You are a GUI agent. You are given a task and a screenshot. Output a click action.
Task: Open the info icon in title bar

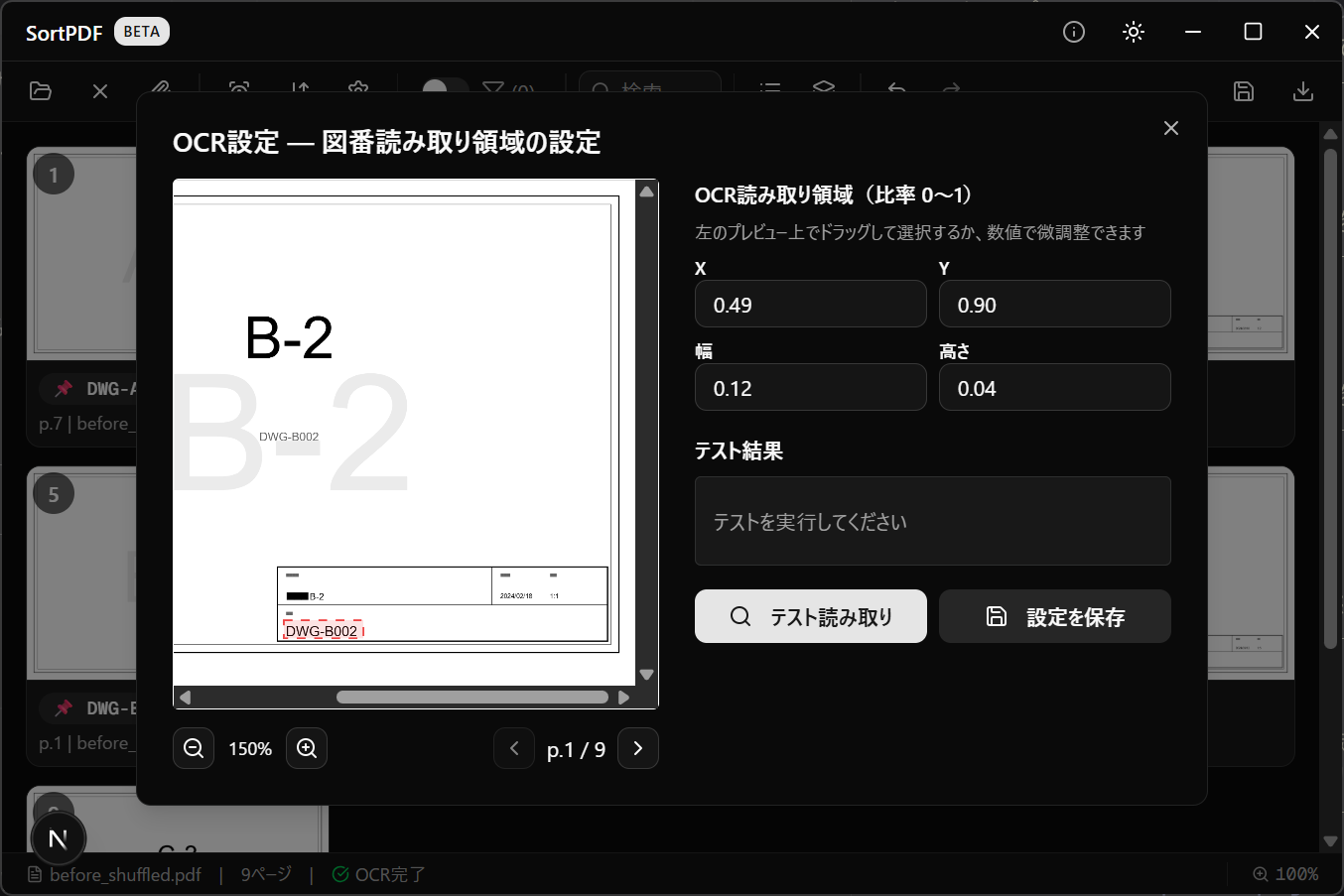pos(1074,32)
